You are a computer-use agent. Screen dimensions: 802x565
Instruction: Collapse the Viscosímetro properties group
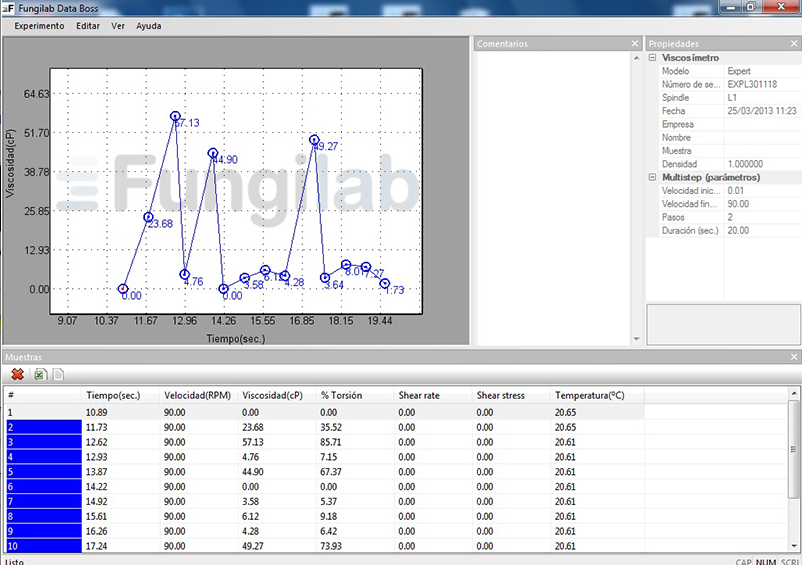[653, 58]
